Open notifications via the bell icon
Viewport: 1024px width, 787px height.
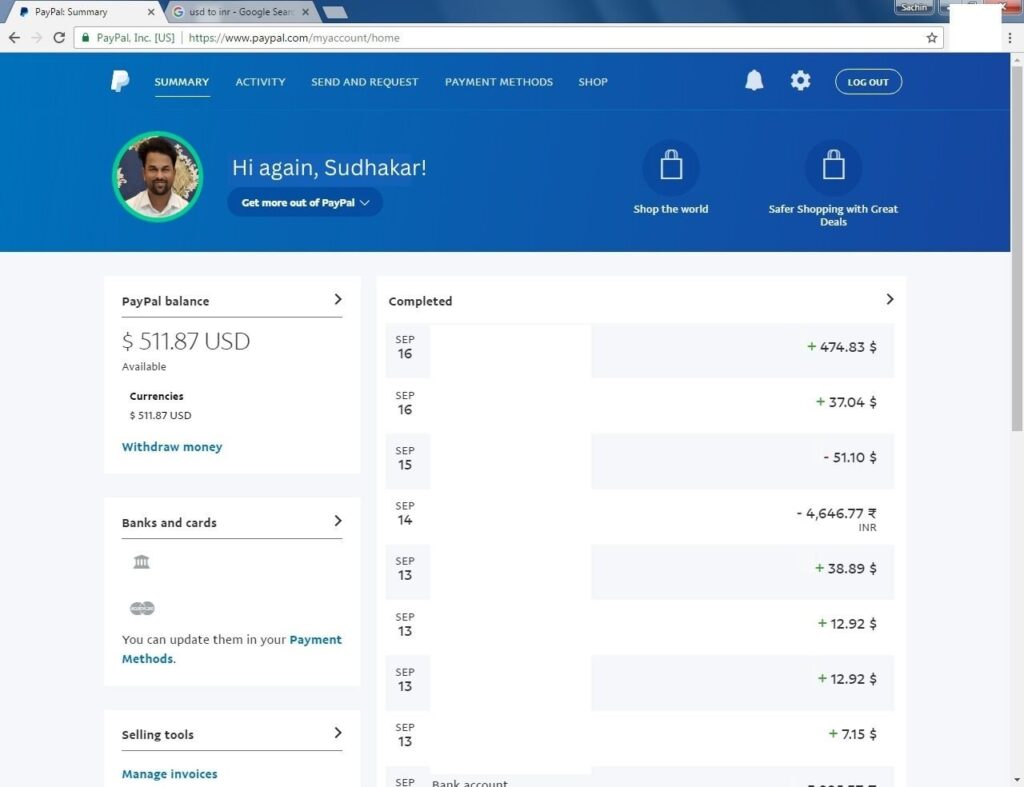pyautogui.click(x=755, y=80)
